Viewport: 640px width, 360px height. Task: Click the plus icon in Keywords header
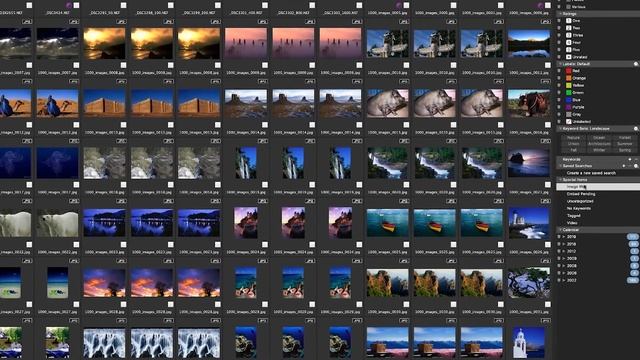click(629, 159)
